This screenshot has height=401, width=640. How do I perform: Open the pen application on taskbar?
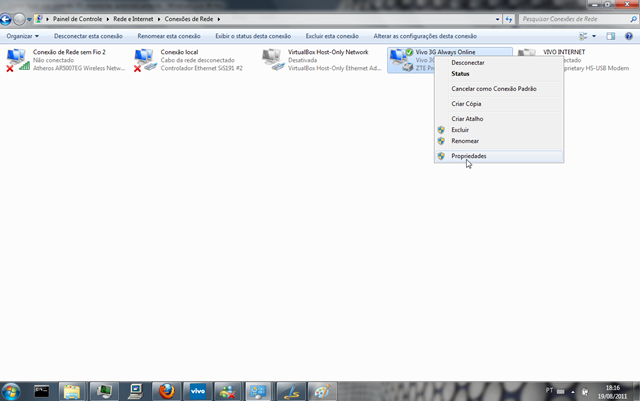coord(291,392)
